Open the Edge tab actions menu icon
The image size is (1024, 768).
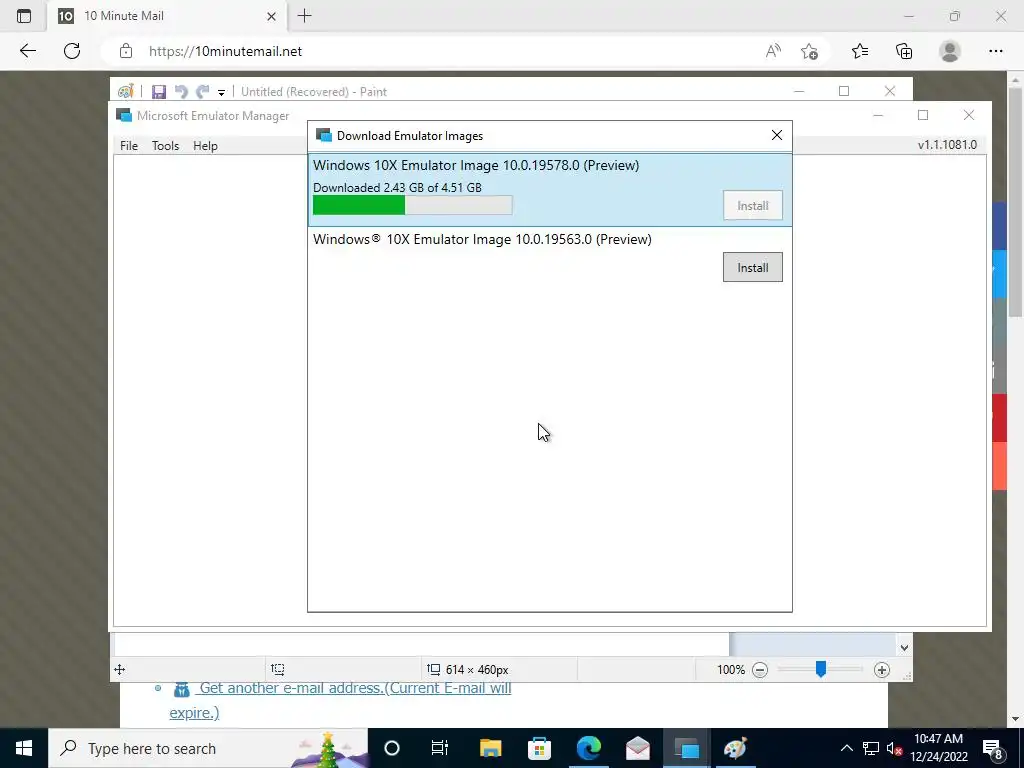coord(24,16)
